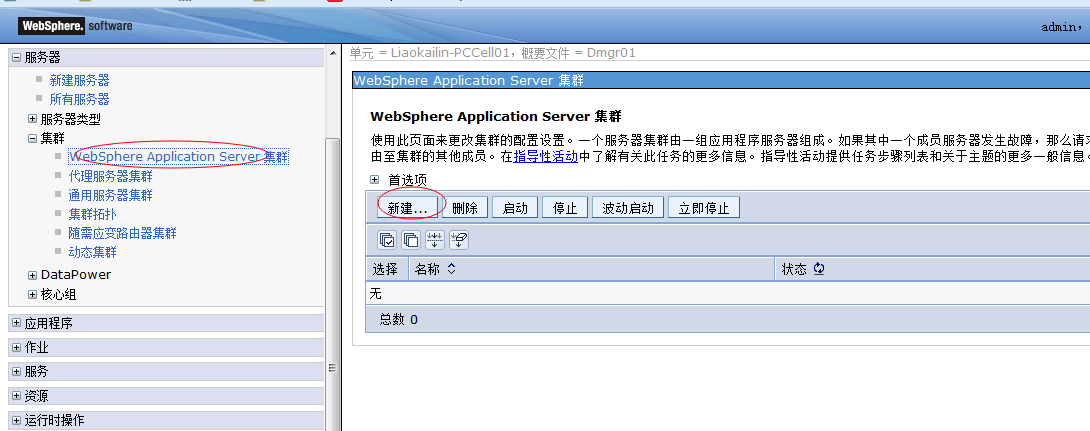Click the 名称 column header
Screen dimensions: 1090x431
point(427,269)
